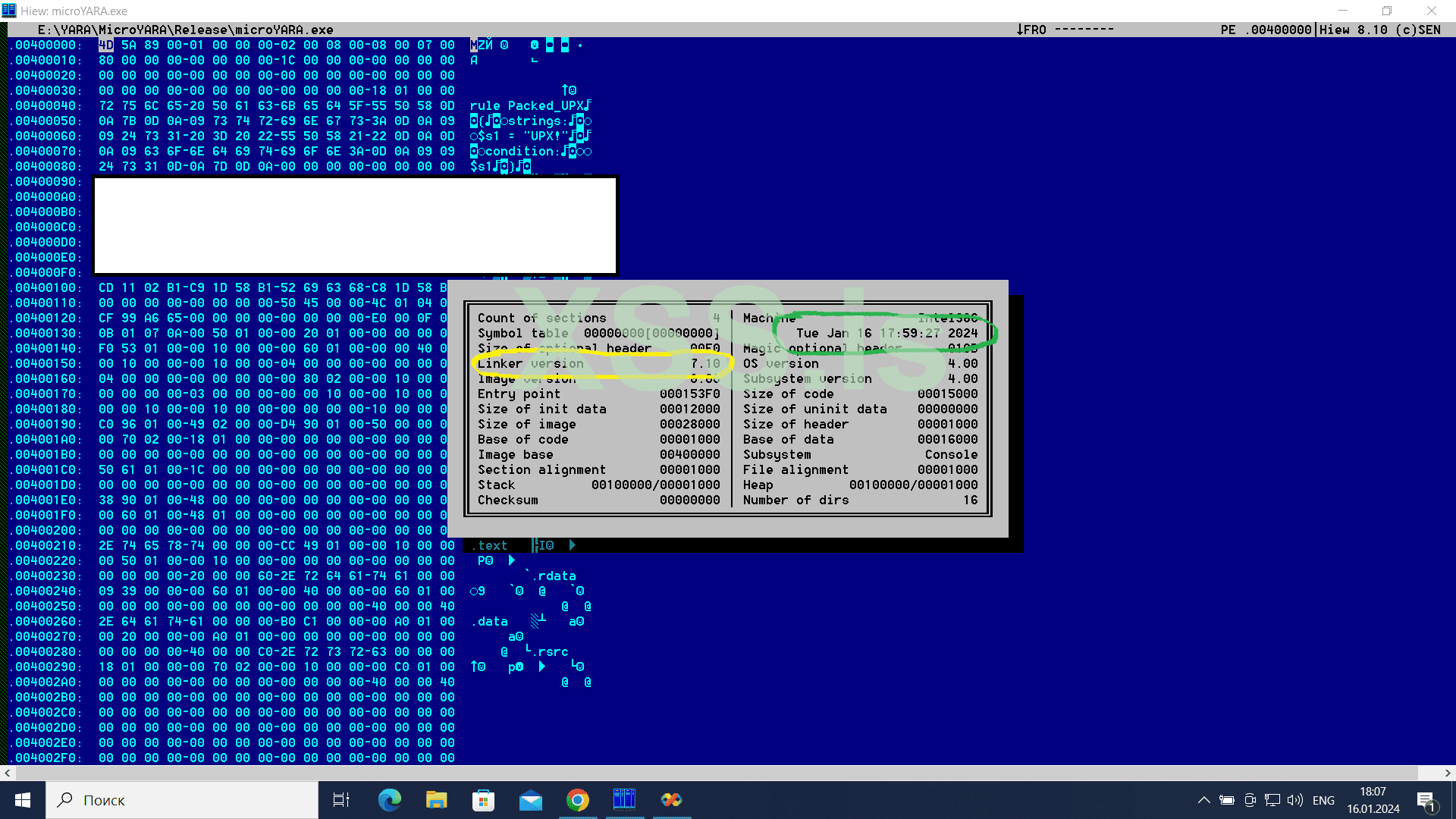This screenshot has width=1456, height=819.
Task: Expand hidden system tray icons chevron
Action: [x=1203, y=800]
